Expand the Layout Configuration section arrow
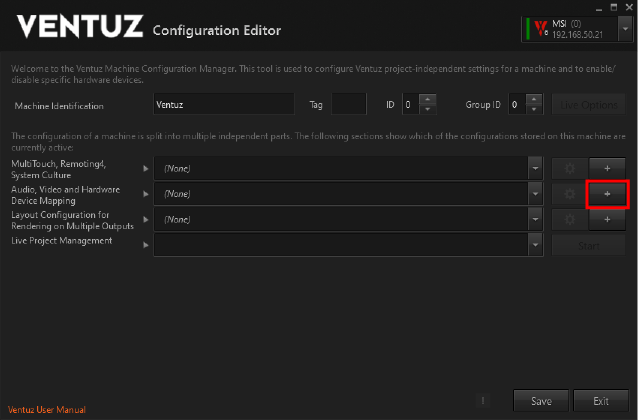The image size is (638, 420). click(x=146, y=218)
